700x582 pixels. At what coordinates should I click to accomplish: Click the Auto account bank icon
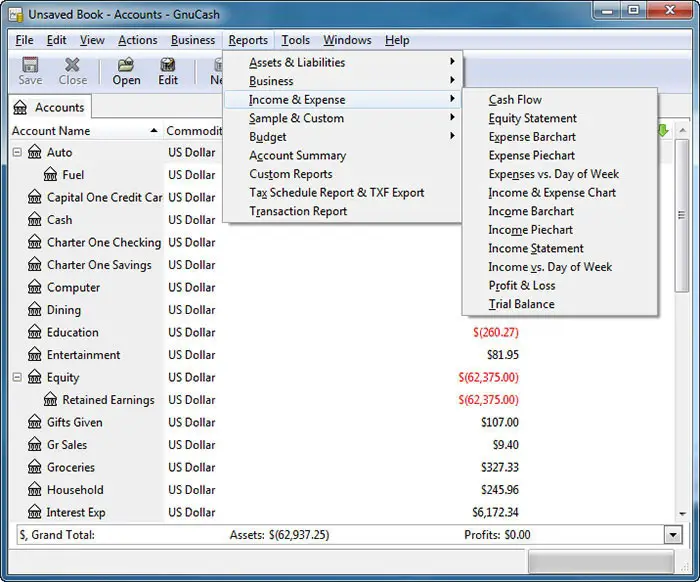[x=35, y=152]
